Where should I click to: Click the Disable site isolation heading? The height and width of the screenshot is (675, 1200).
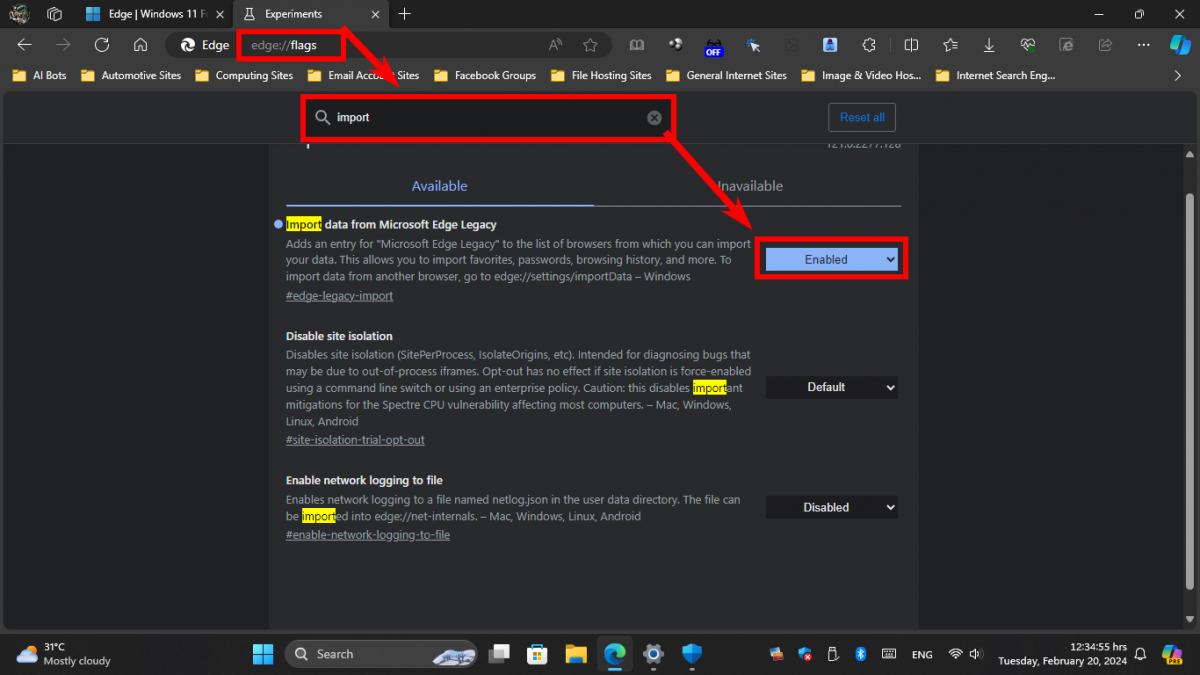tap(339, 336)
